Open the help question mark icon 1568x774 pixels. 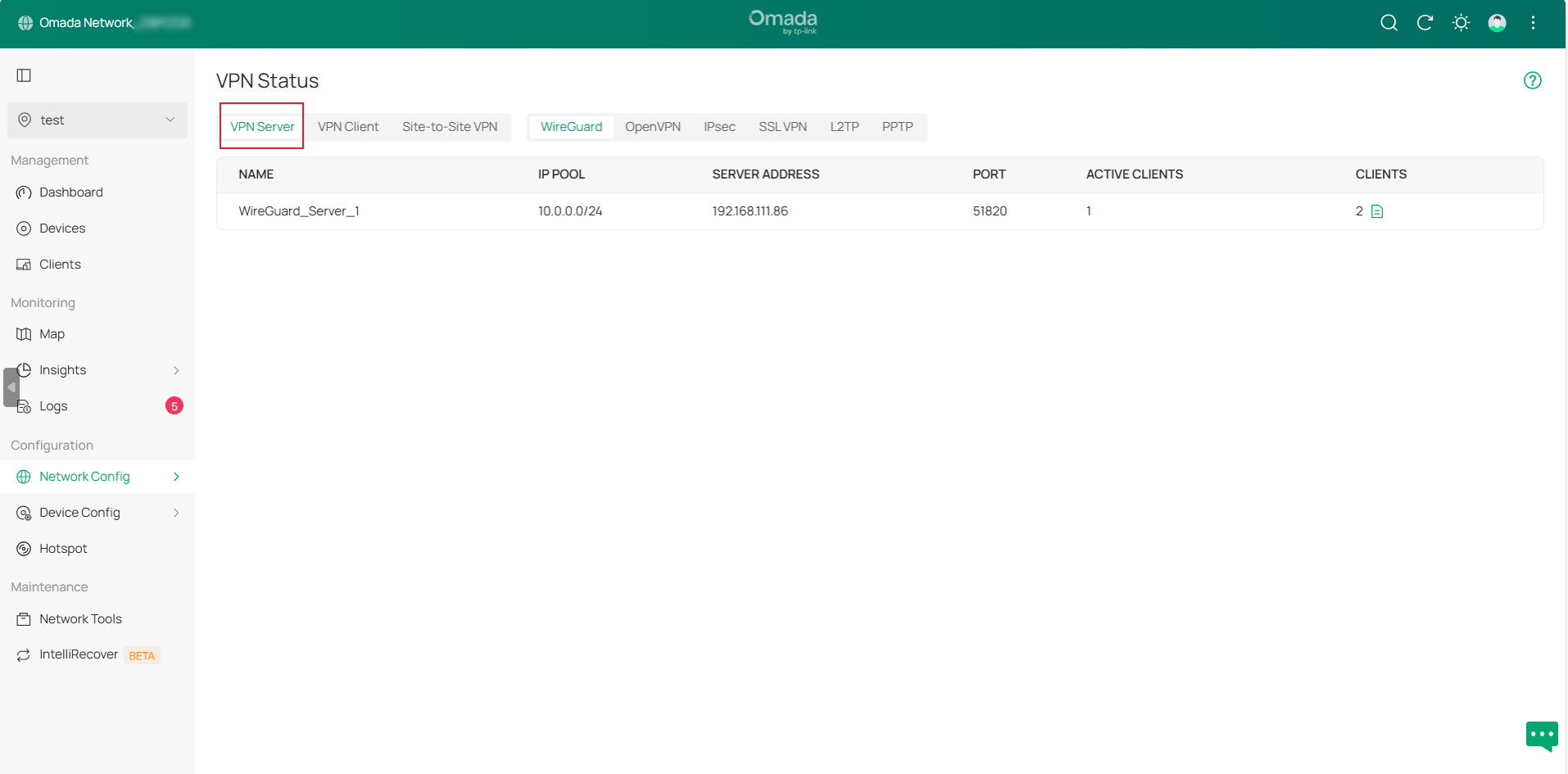tap(1533, 80)
